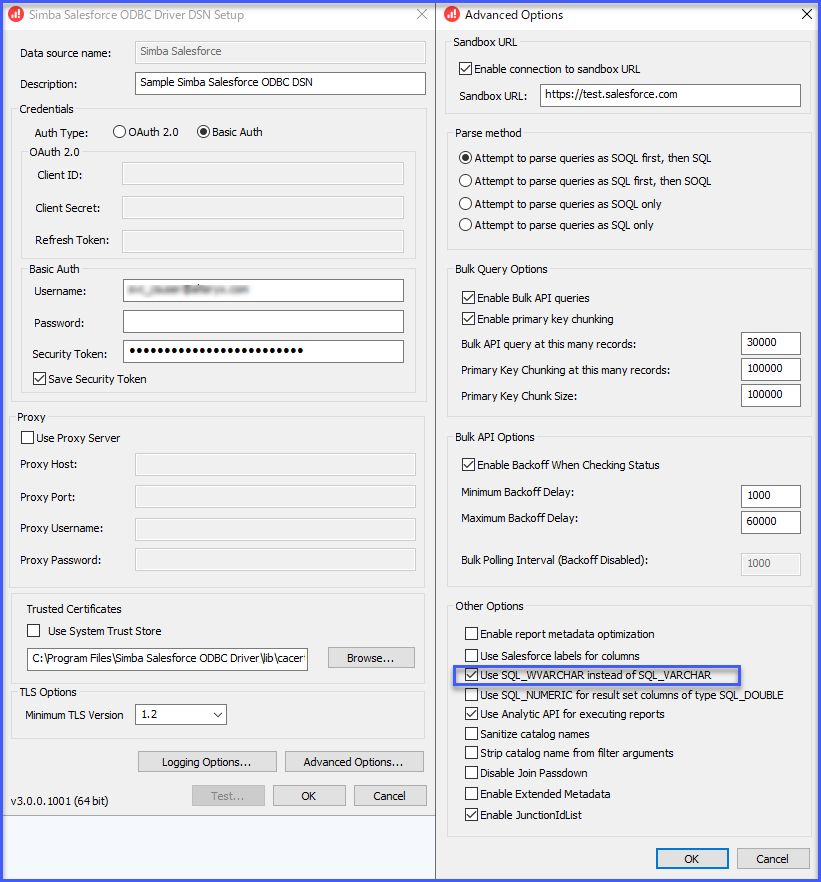The width and height of the screenshot is (821, 882).
Task: Toggle Save Security Token checkbox
Action: (39, 379)
